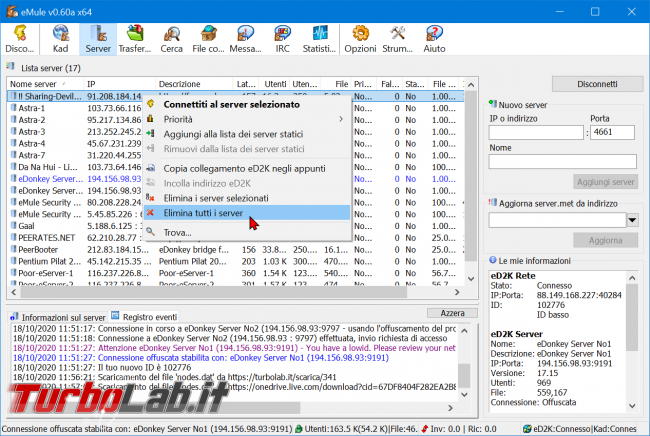Click the Poor-eServer-1 row icon
Image resolution: width=650 pixels, height=436 pixels.
[x=14, y=273]
